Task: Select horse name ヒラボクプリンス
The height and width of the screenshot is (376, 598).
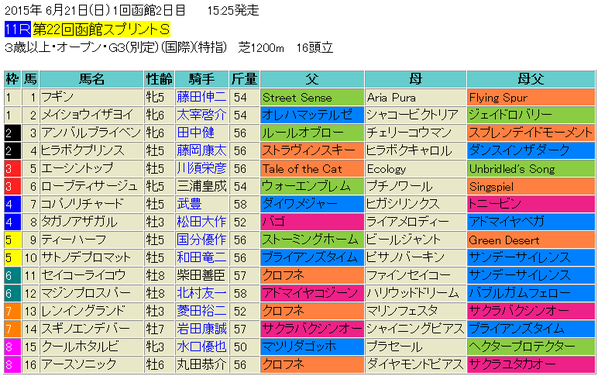Action: click(83, 151)
